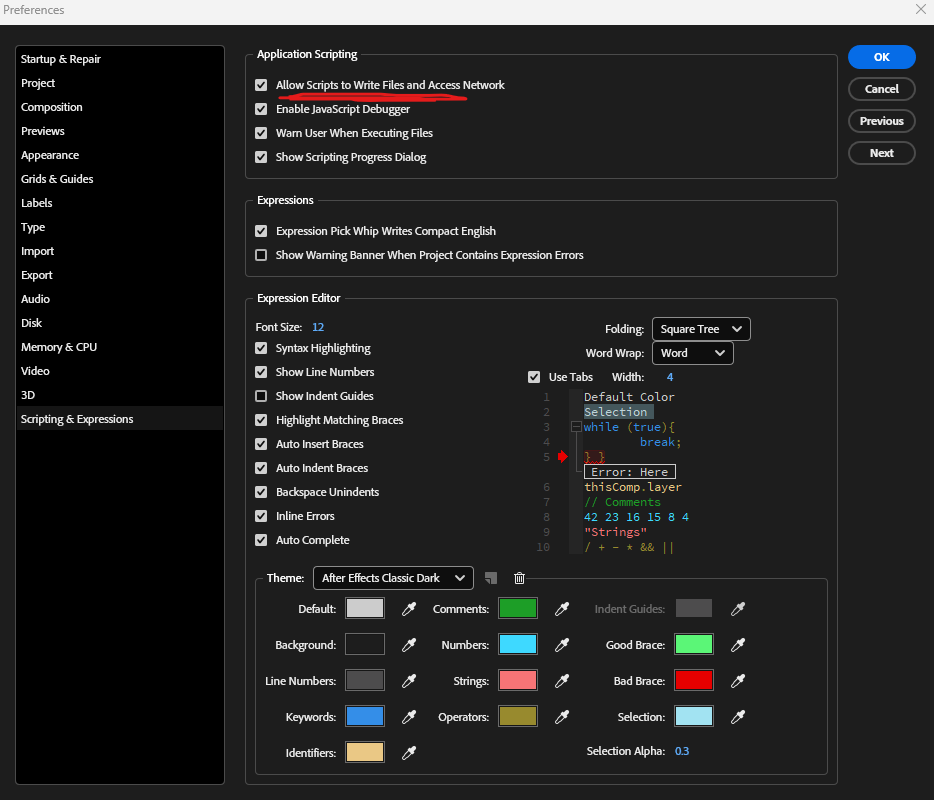Click Cancel button
Image resolution: width=934 pixels, height=800 pixels.
click(x=882, y=89)
